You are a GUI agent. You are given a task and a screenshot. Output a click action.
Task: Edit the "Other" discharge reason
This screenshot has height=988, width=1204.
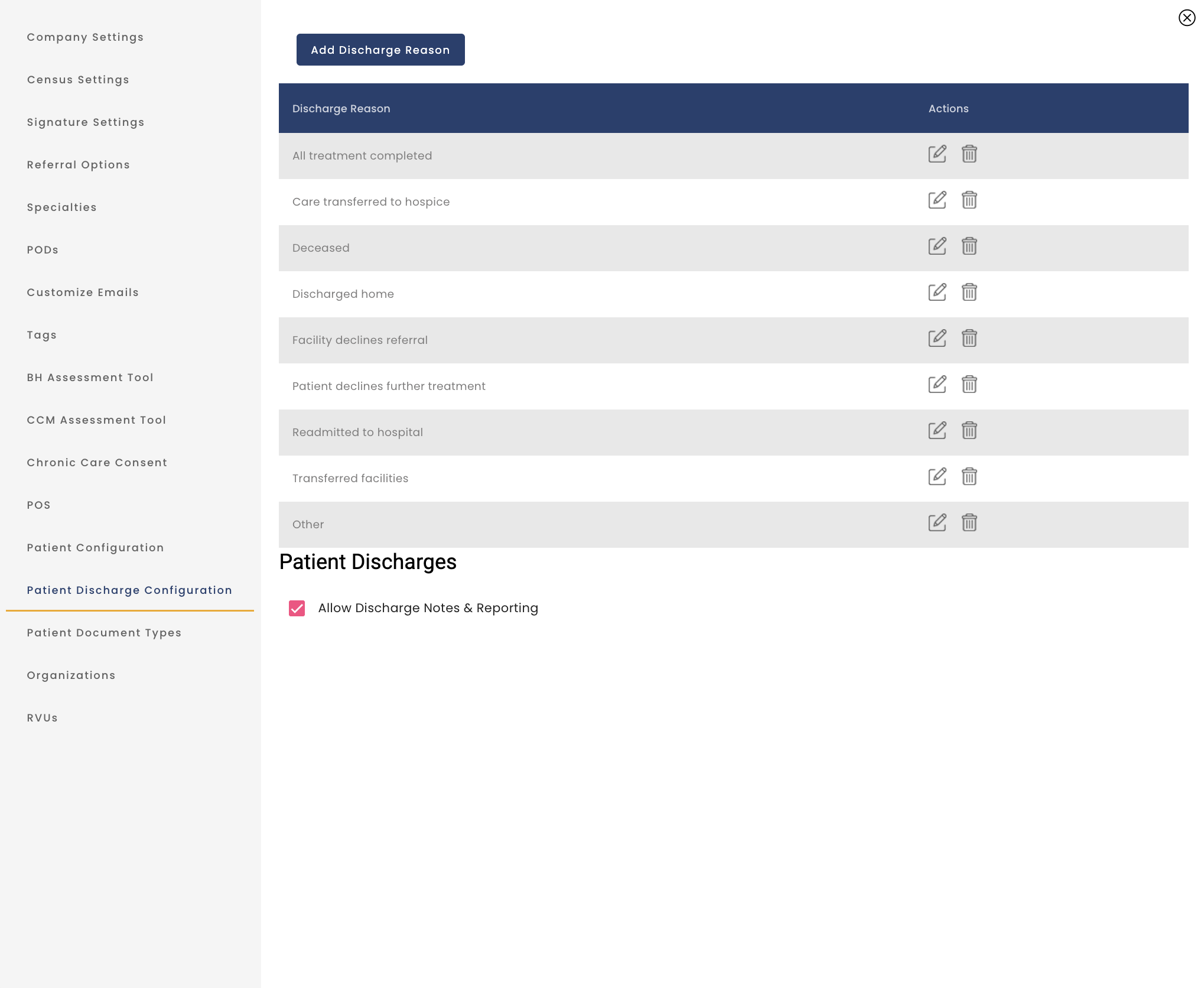[x=937, y=522]
